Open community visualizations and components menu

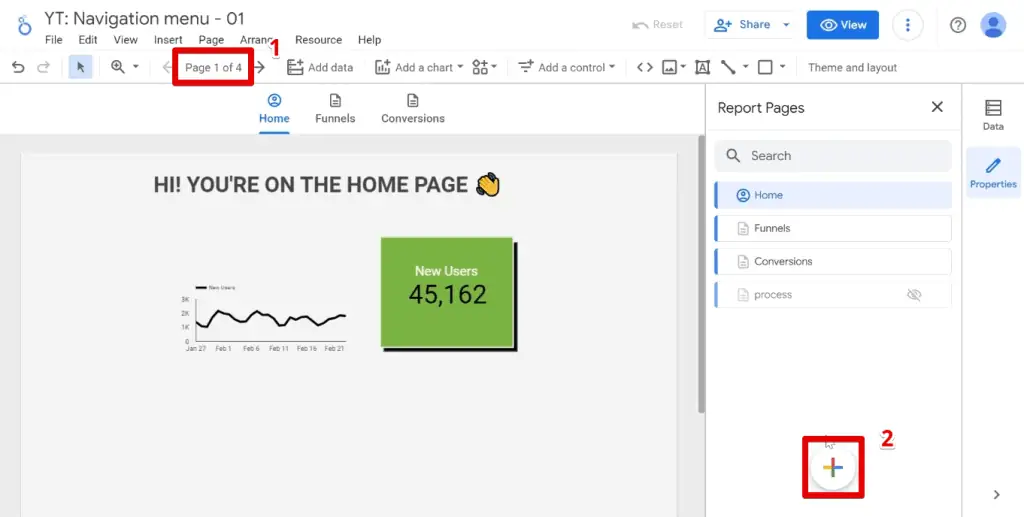click(484, 67)
